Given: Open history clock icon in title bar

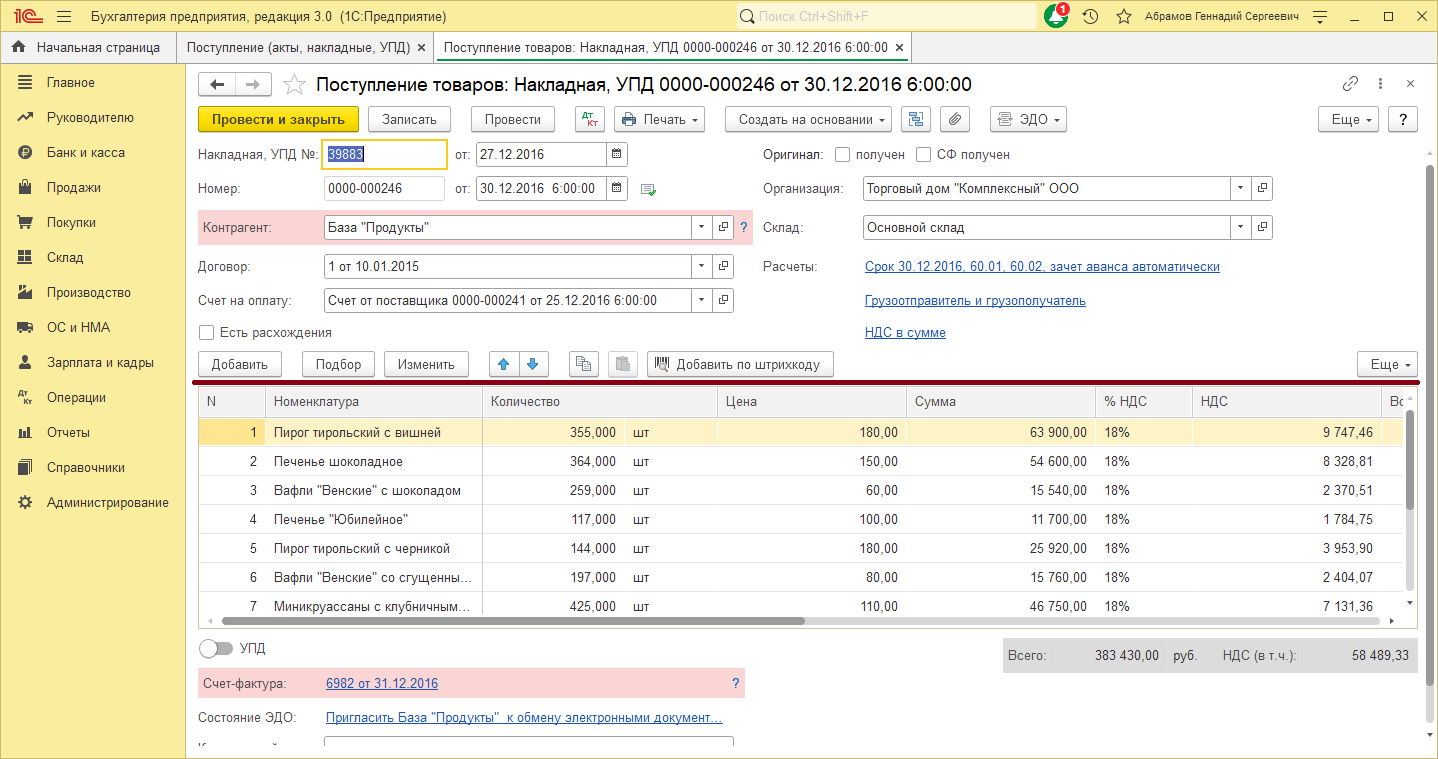Looking at the screenshot, I should [1091, 17].
